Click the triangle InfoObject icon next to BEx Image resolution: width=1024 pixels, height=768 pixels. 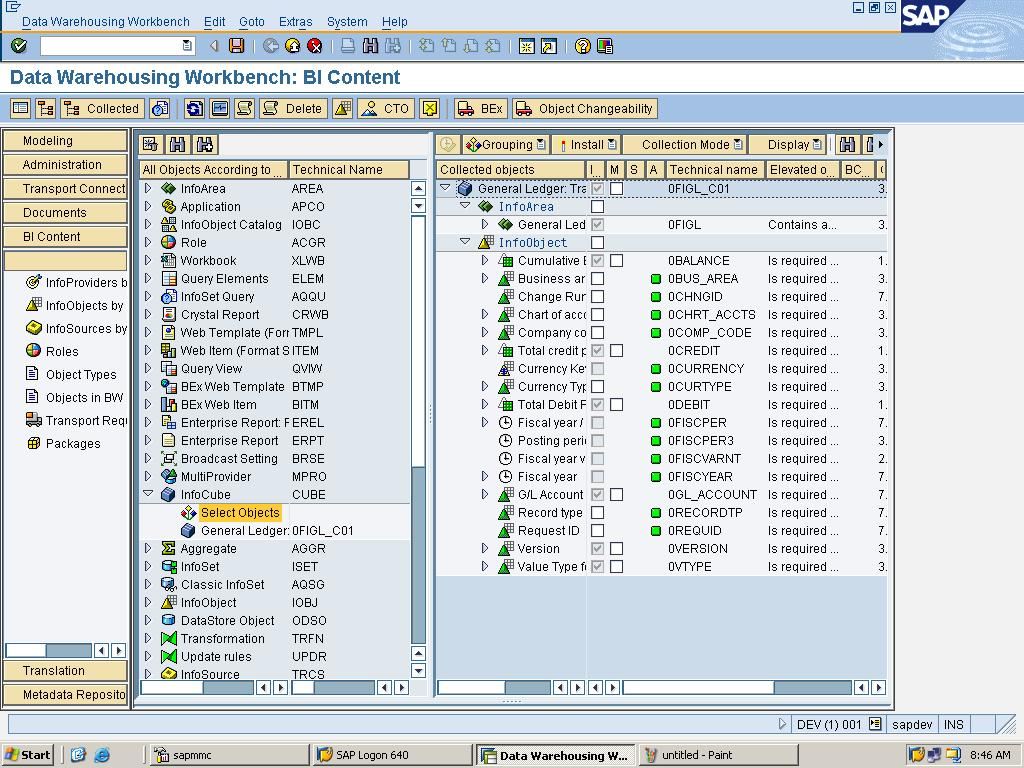[x=343, y=108]
